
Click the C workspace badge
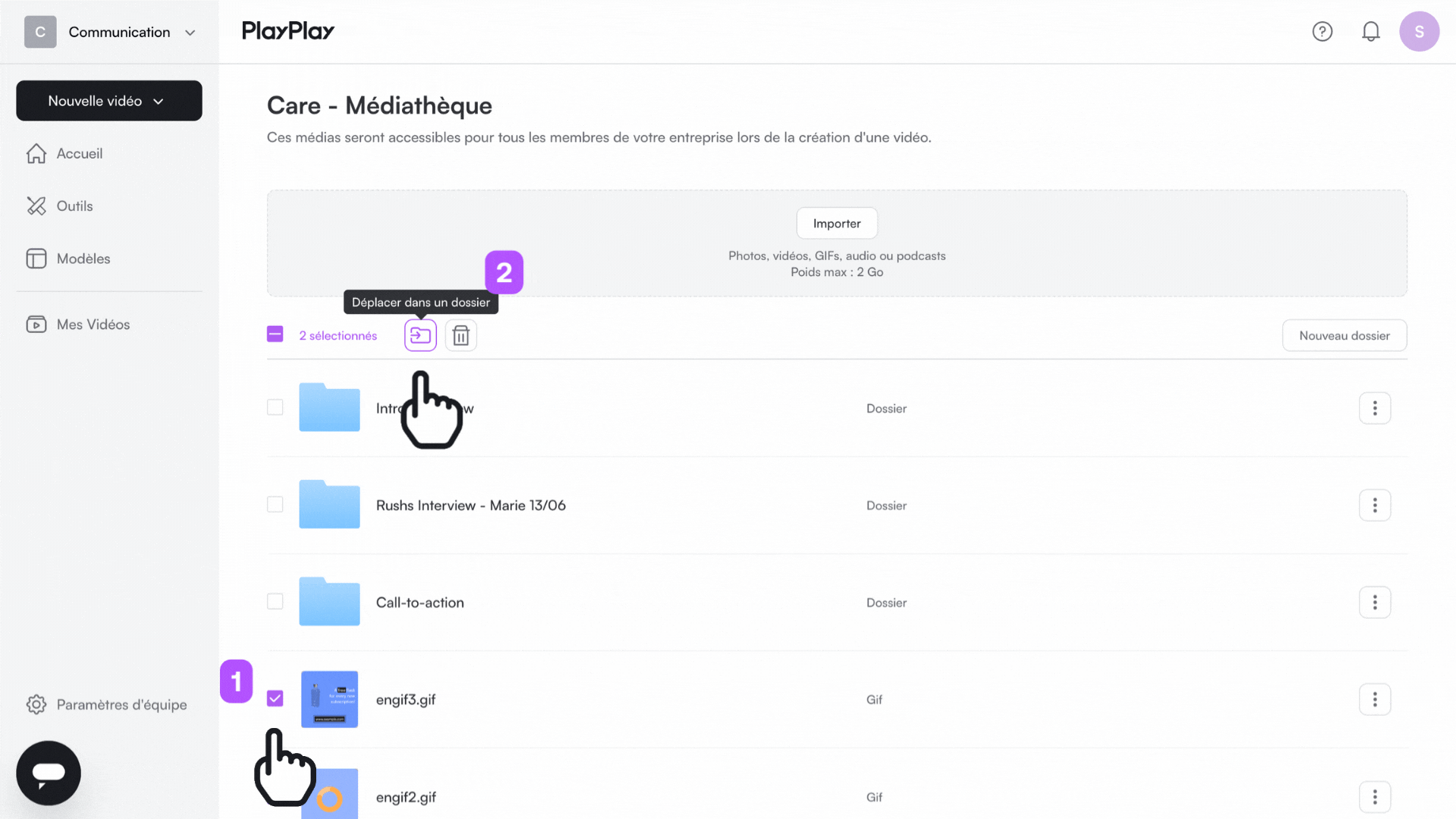pos(40,32)
